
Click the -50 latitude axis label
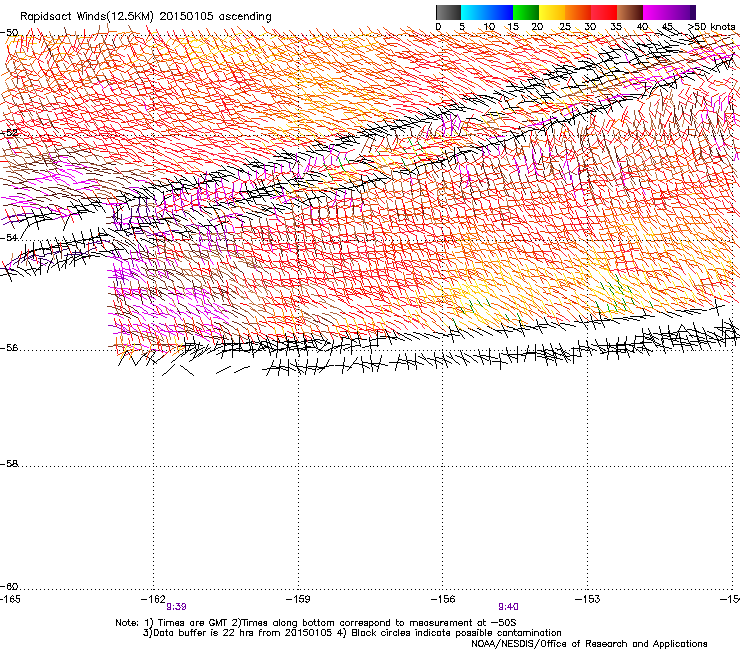pos(9,33)
